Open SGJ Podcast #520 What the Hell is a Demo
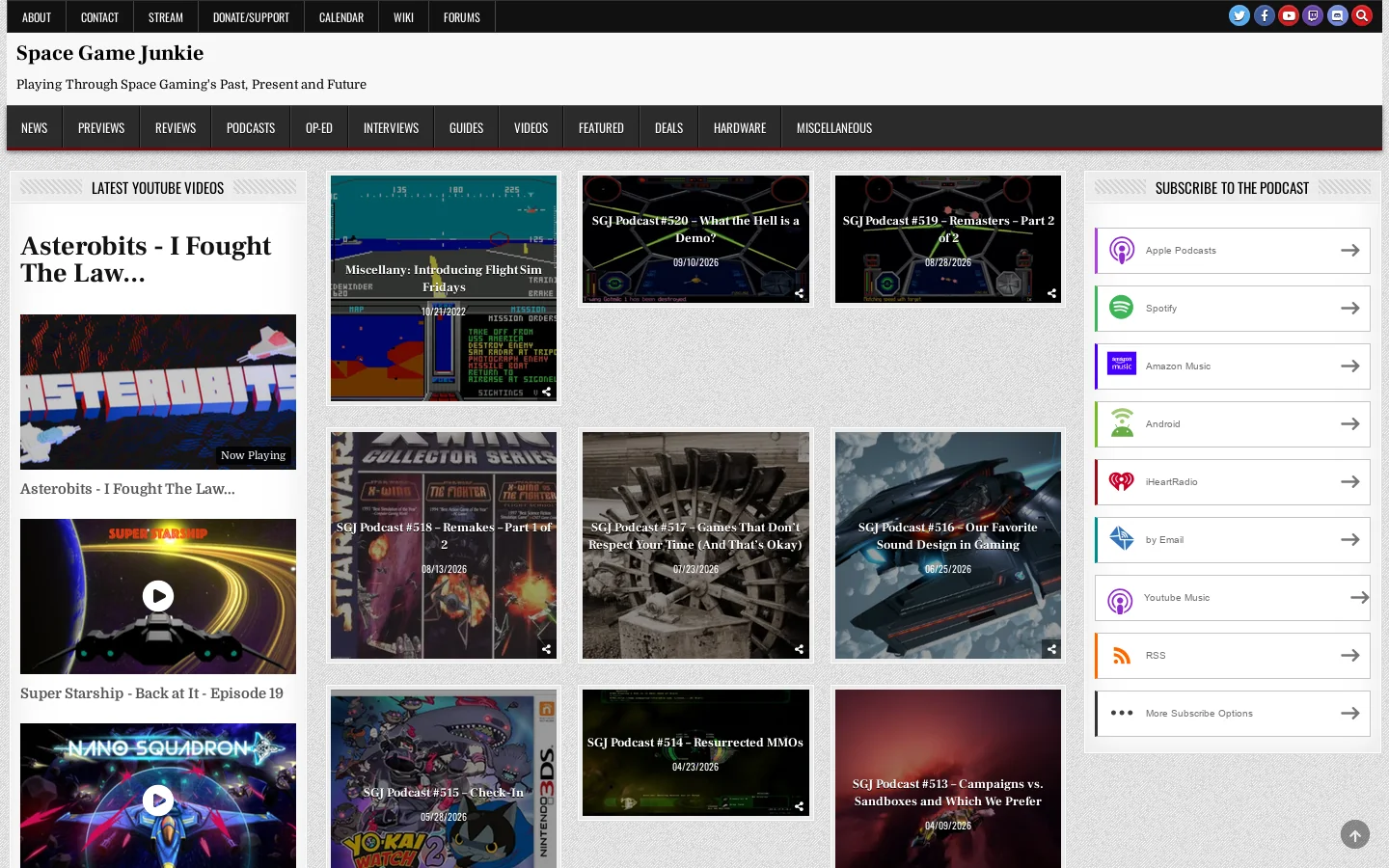Image resolution: width=1389 pixels, height=868 pixels. (695, 230)
